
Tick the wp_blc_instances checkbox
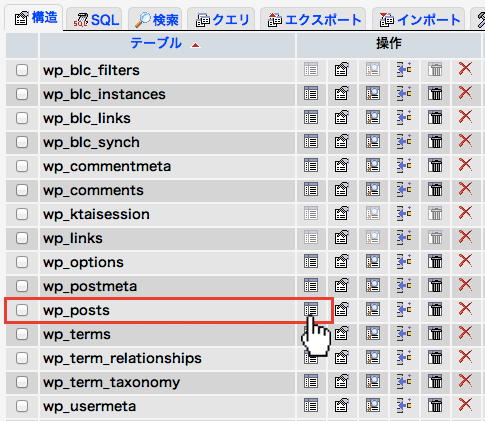click(22, 94)
